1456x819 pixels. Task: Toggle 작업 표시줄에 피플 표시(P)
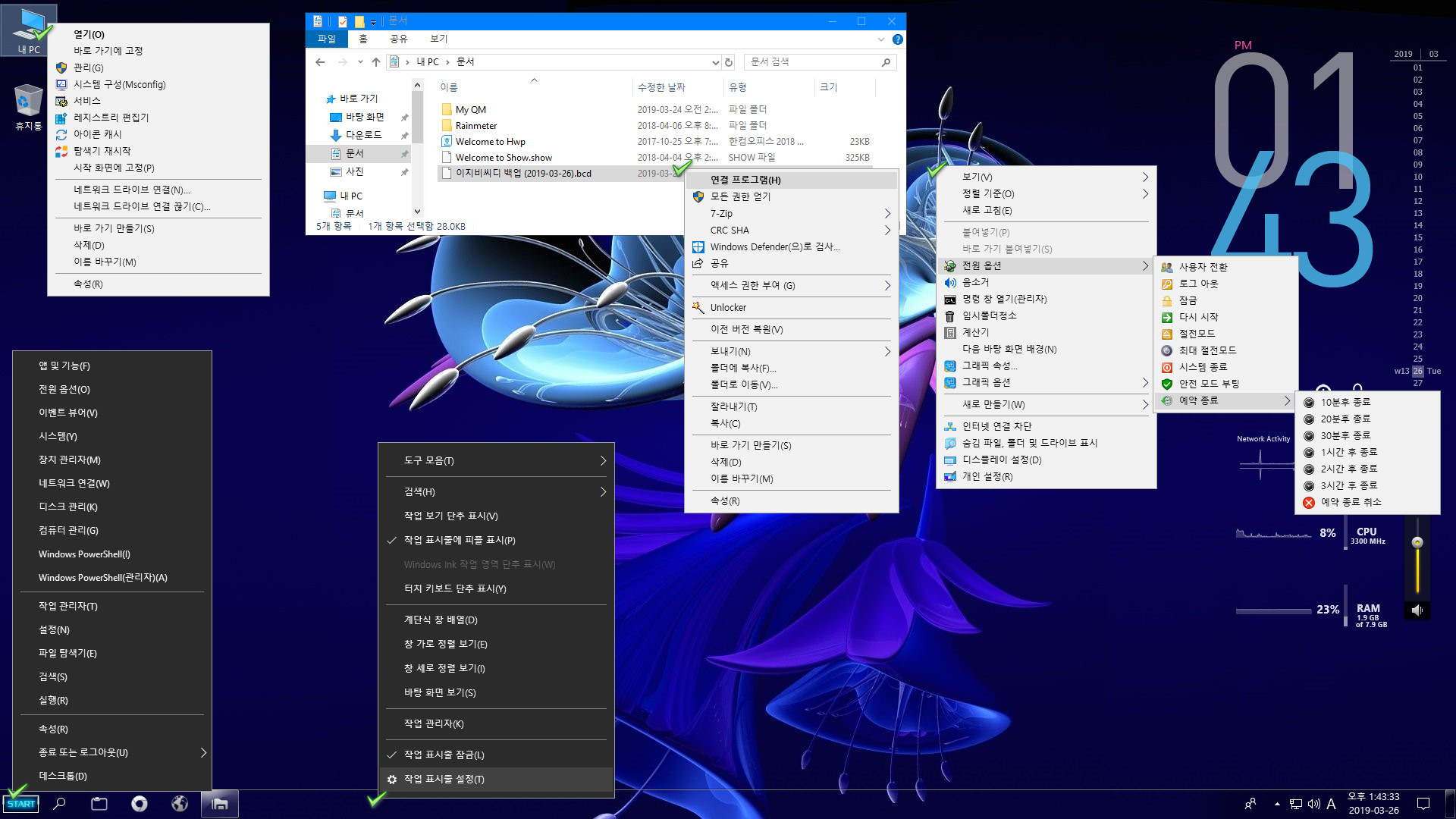coord(496,540)
